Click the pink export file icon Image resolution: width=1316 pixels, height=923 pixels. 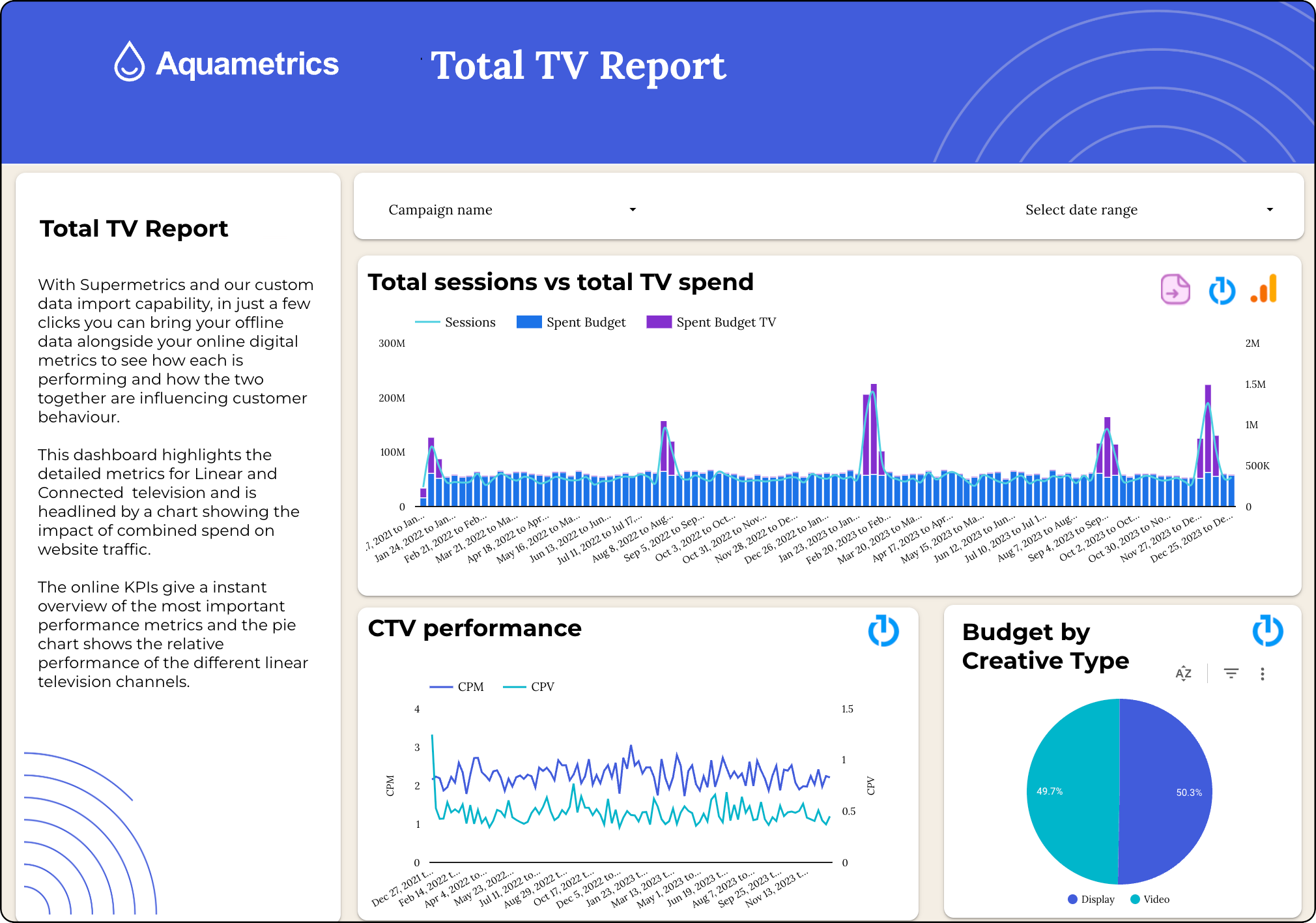point(1175,289)
